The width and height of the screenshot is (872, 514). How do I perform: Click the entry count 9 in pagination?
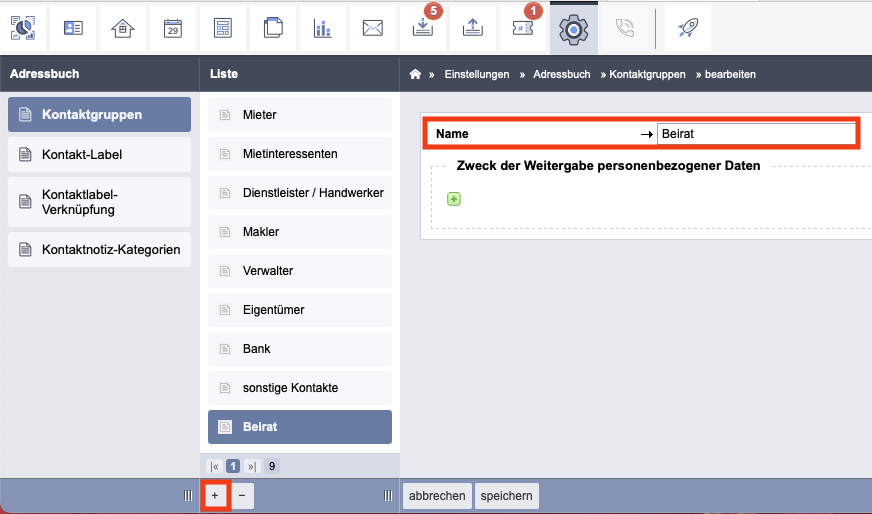point(272,466)
